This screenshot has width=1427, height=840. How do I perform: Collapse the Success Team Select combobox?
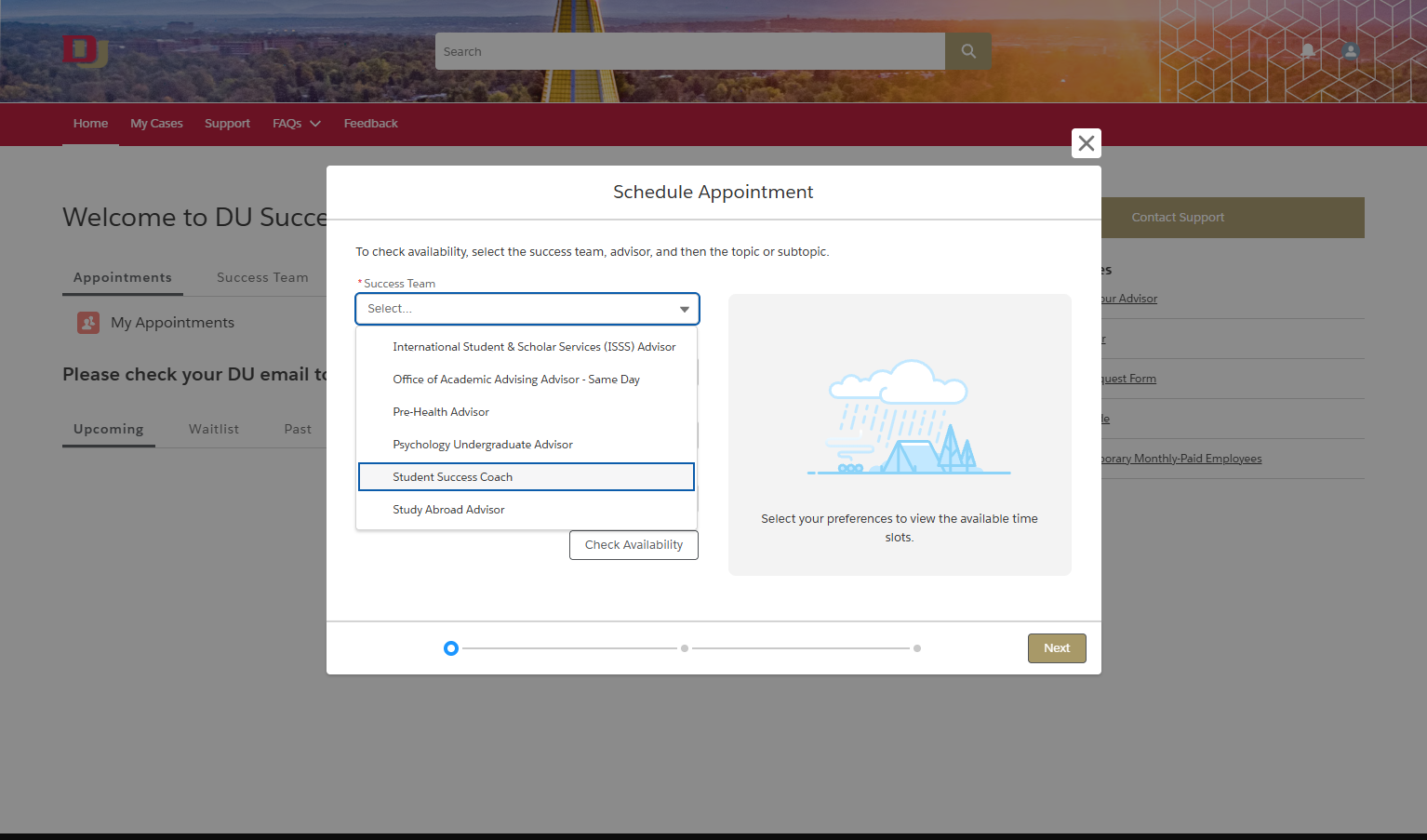click(x=527, y=309)
